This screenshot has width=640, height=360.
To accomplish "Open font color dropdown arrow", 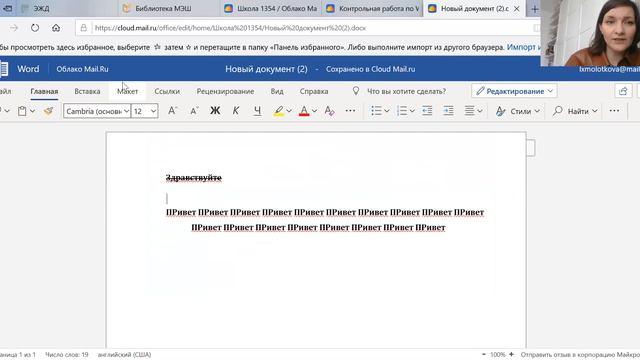I will (x=314, y=111).
